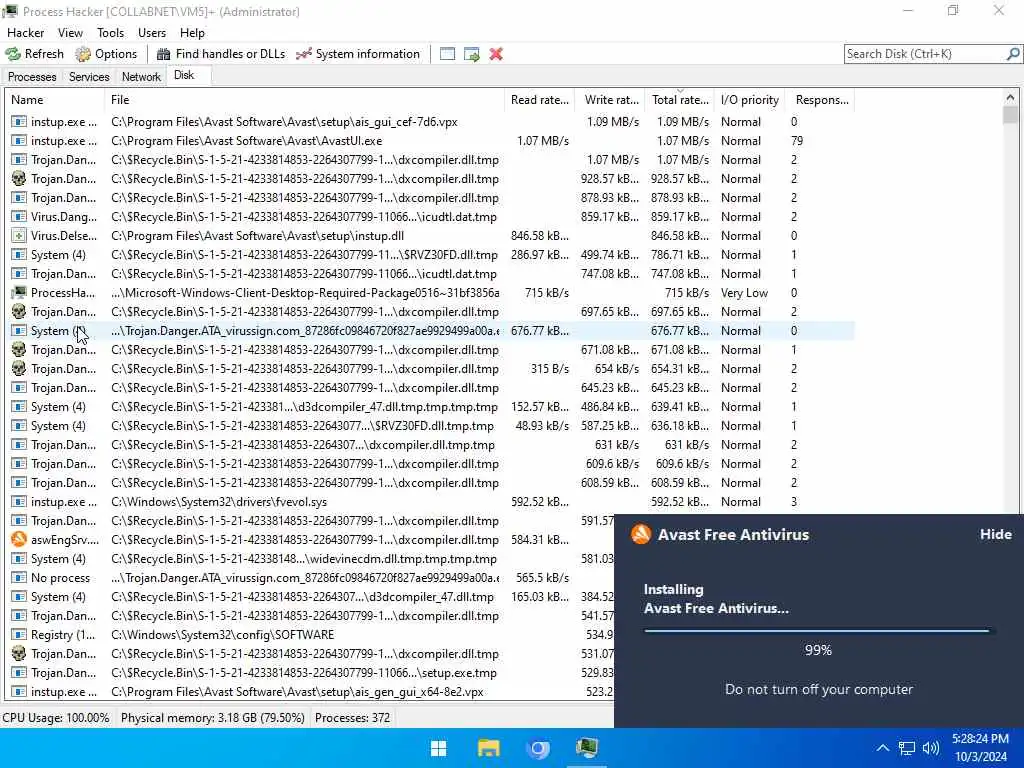This screenshot has height=768, width=1024.
Task: Sort by the File column header
Action: pos(304,100)
